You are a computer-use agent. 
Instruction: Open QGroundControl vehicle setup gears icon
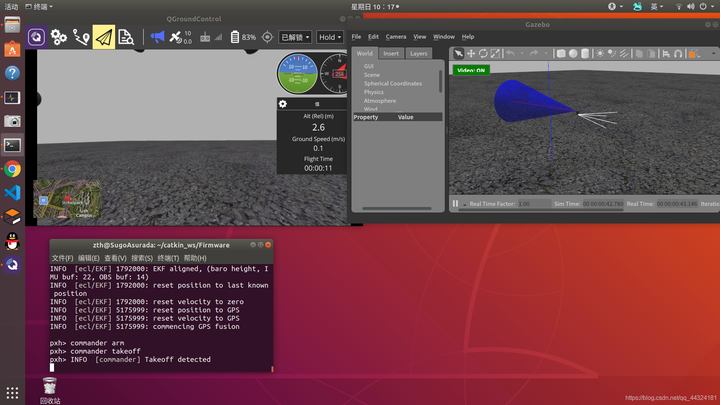(59, 37)
